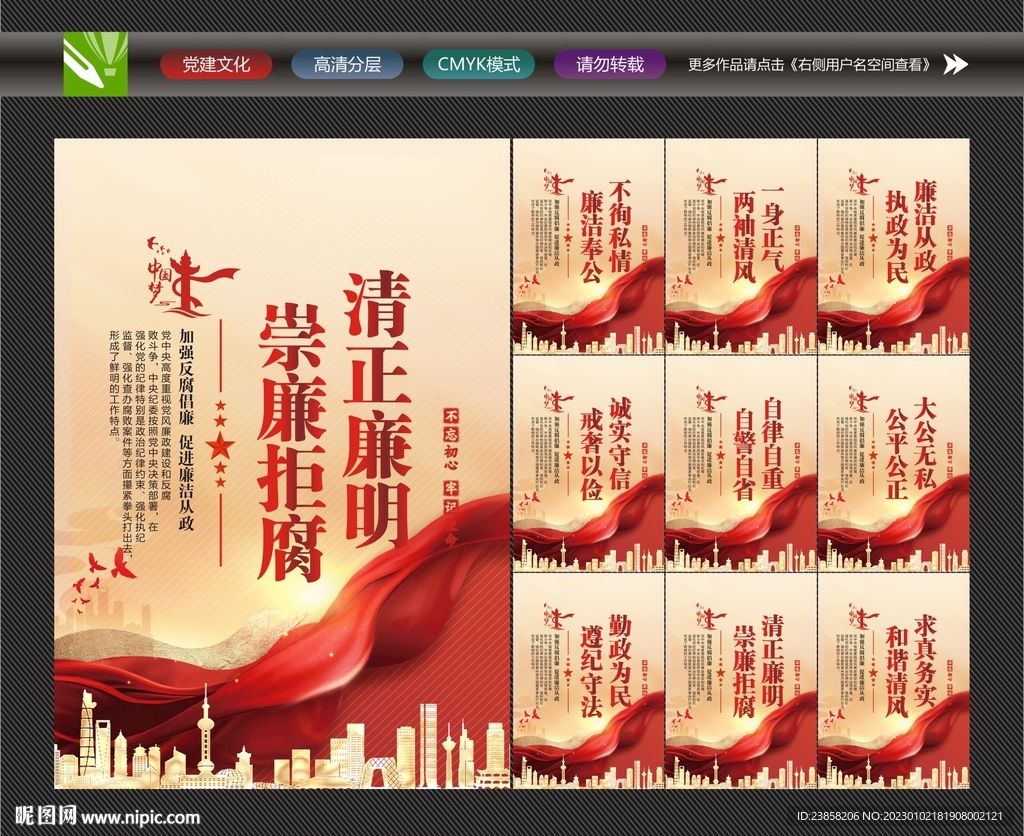Click the green pen-and-balloon logo icon
Viewport: 1024px width, 836px height.
pos(95,64)
